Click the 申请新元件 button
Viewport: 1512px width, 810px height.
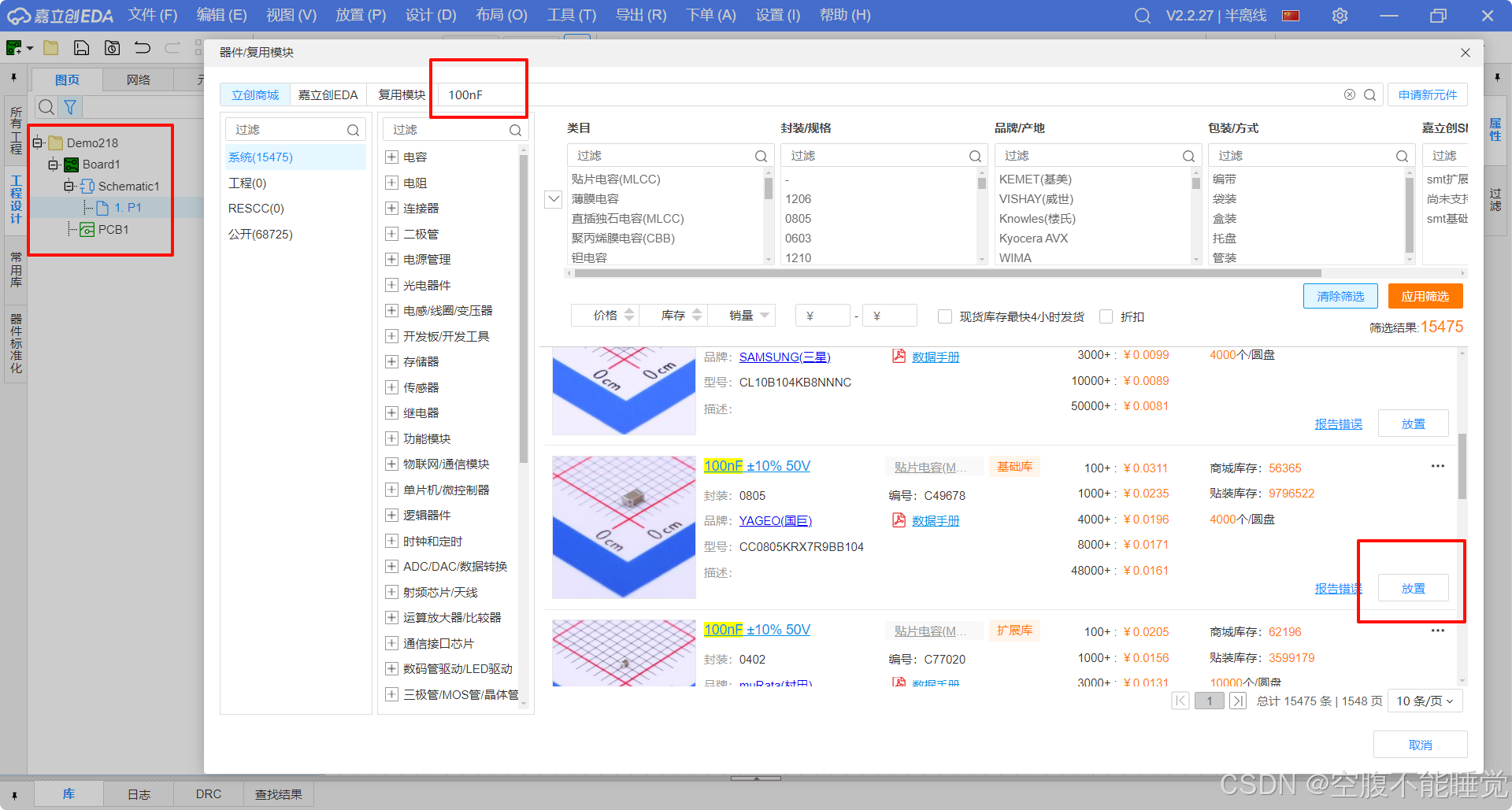tap(1427, 94)
